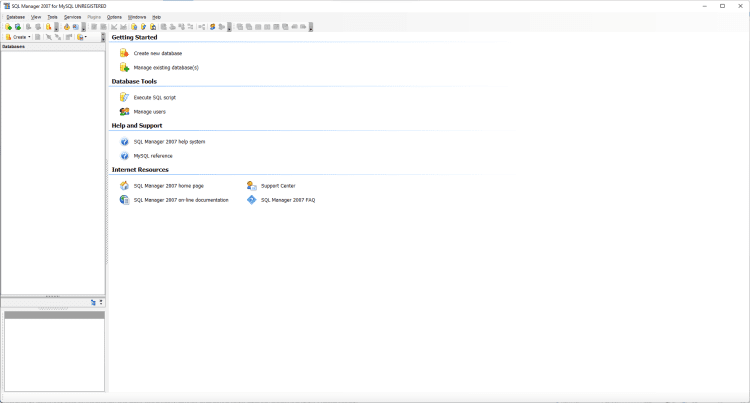Click the Getting Started heading
The height and width of the screenshot is (403, 750).
pos(134,37)
